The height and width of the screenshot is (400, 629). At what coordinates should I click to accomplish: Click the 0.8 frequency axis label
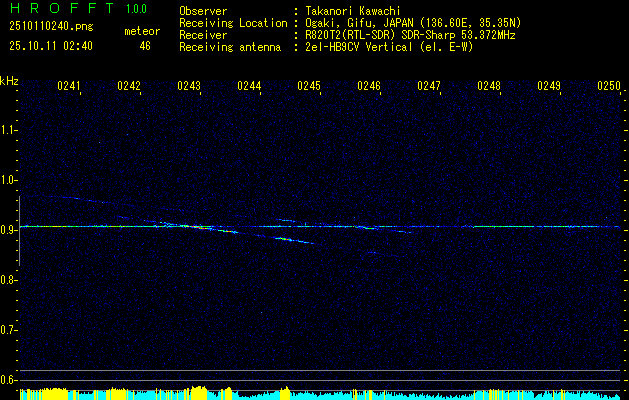coord(8,280)
